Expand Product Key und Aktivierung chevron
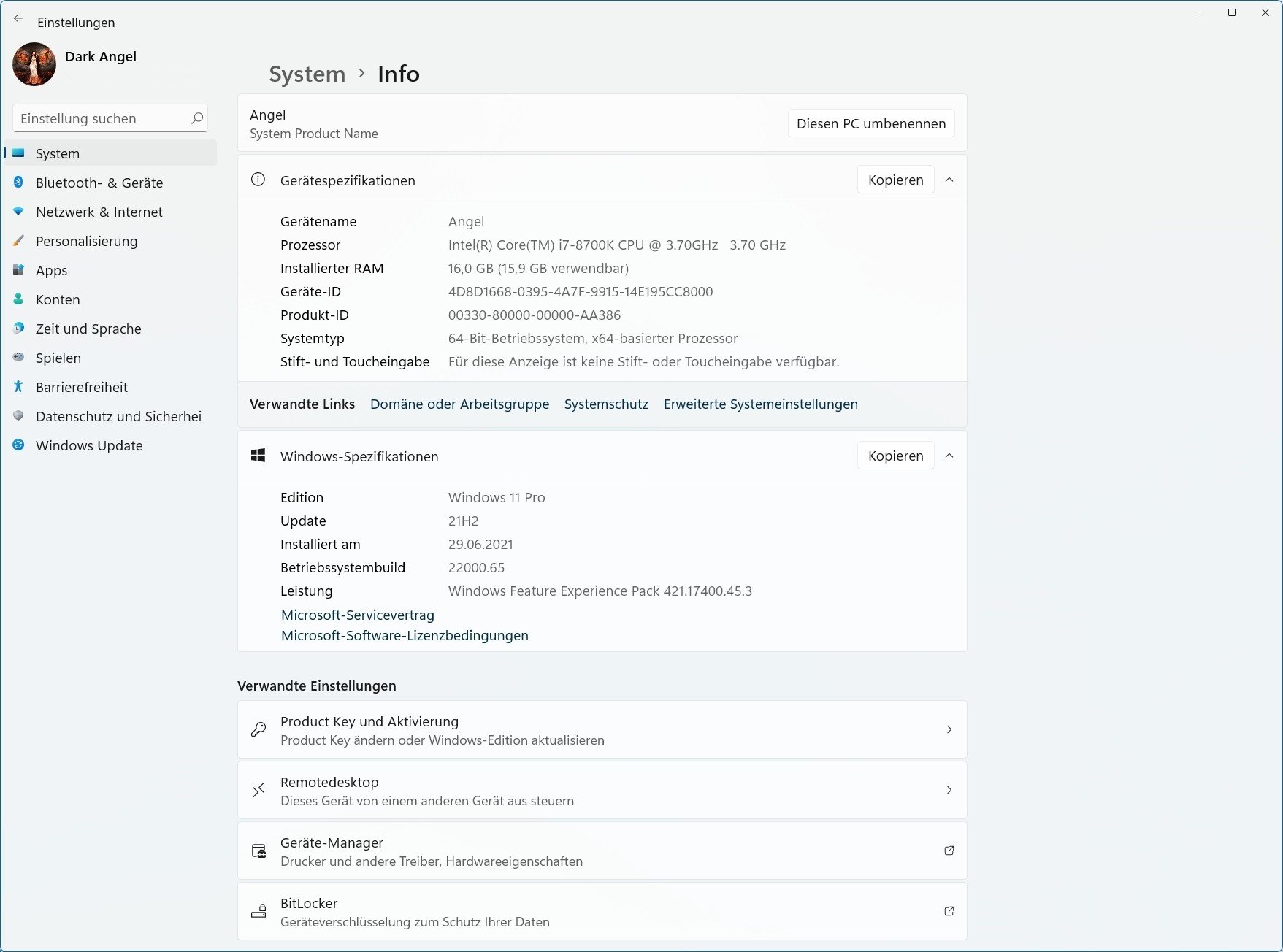Screen dimensions: 1283x952 pos(949,729)
